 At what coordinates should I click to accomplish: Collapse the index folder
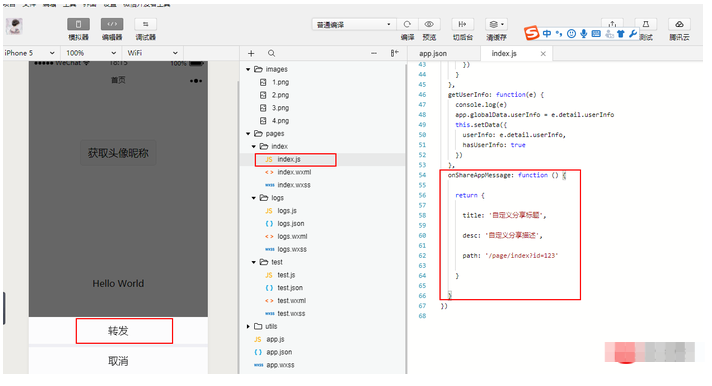tap(253, 147)
